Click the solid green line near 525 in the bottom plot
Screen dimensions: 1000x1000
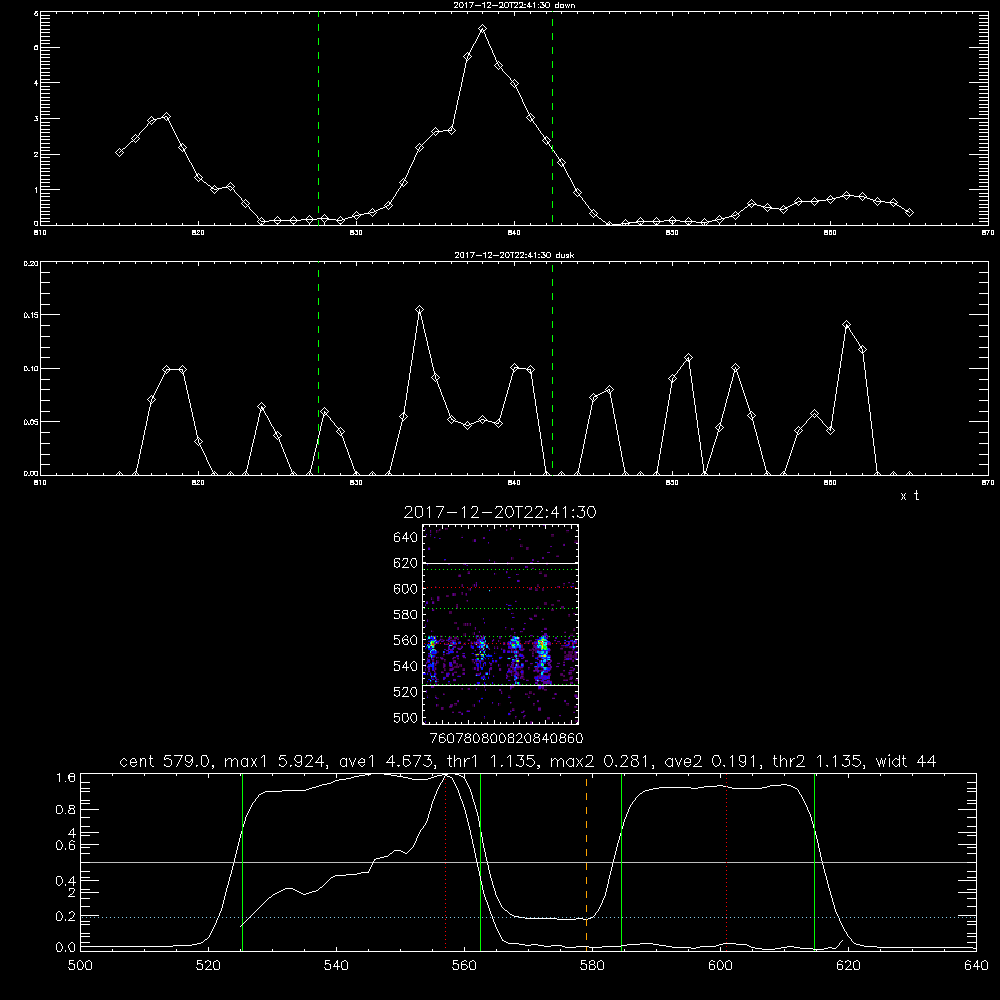(x=242, y=861)
